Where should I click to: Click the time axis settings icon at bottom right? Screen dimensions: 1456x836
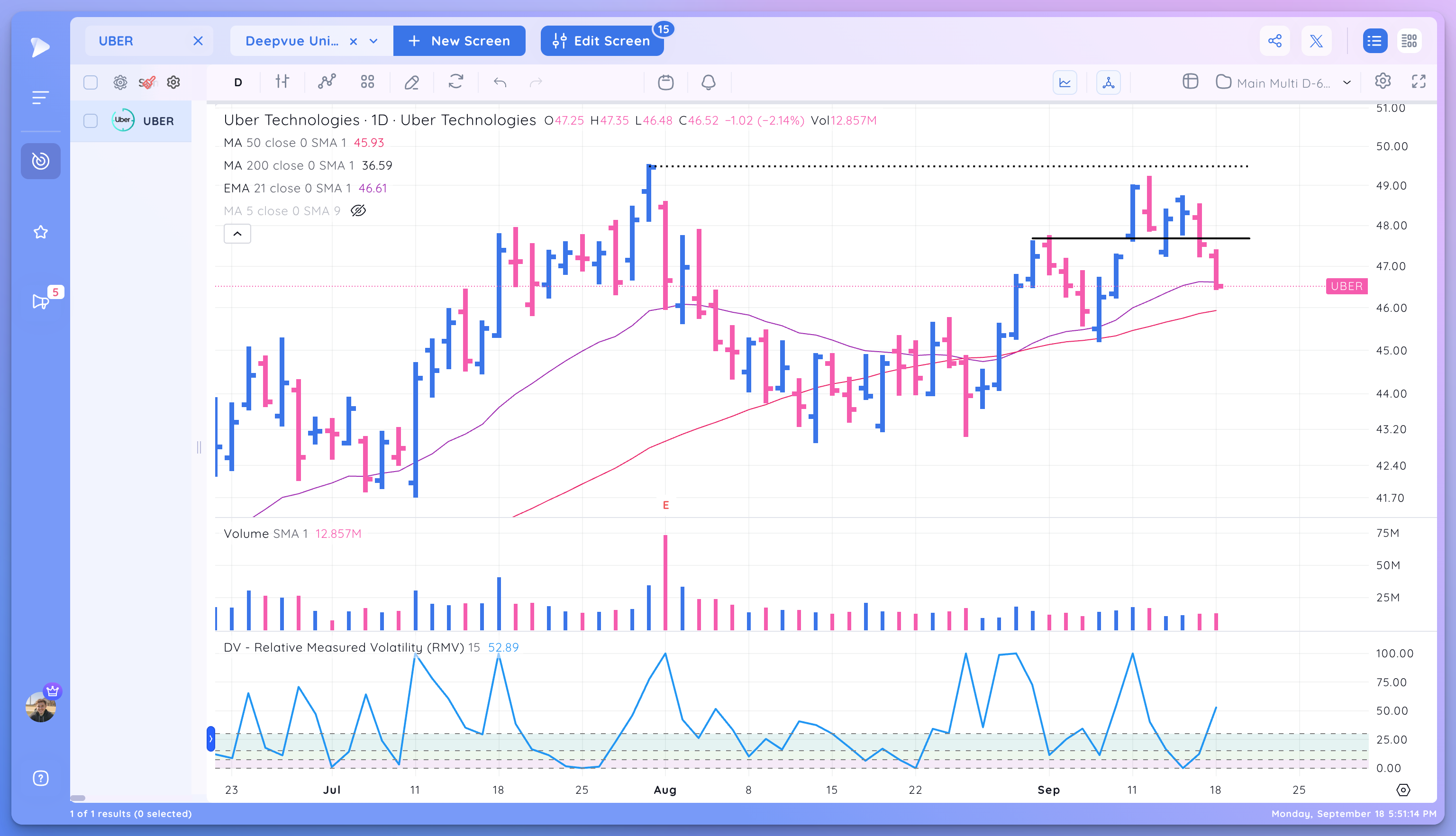pyautogui.click(x=1402, y=790)
